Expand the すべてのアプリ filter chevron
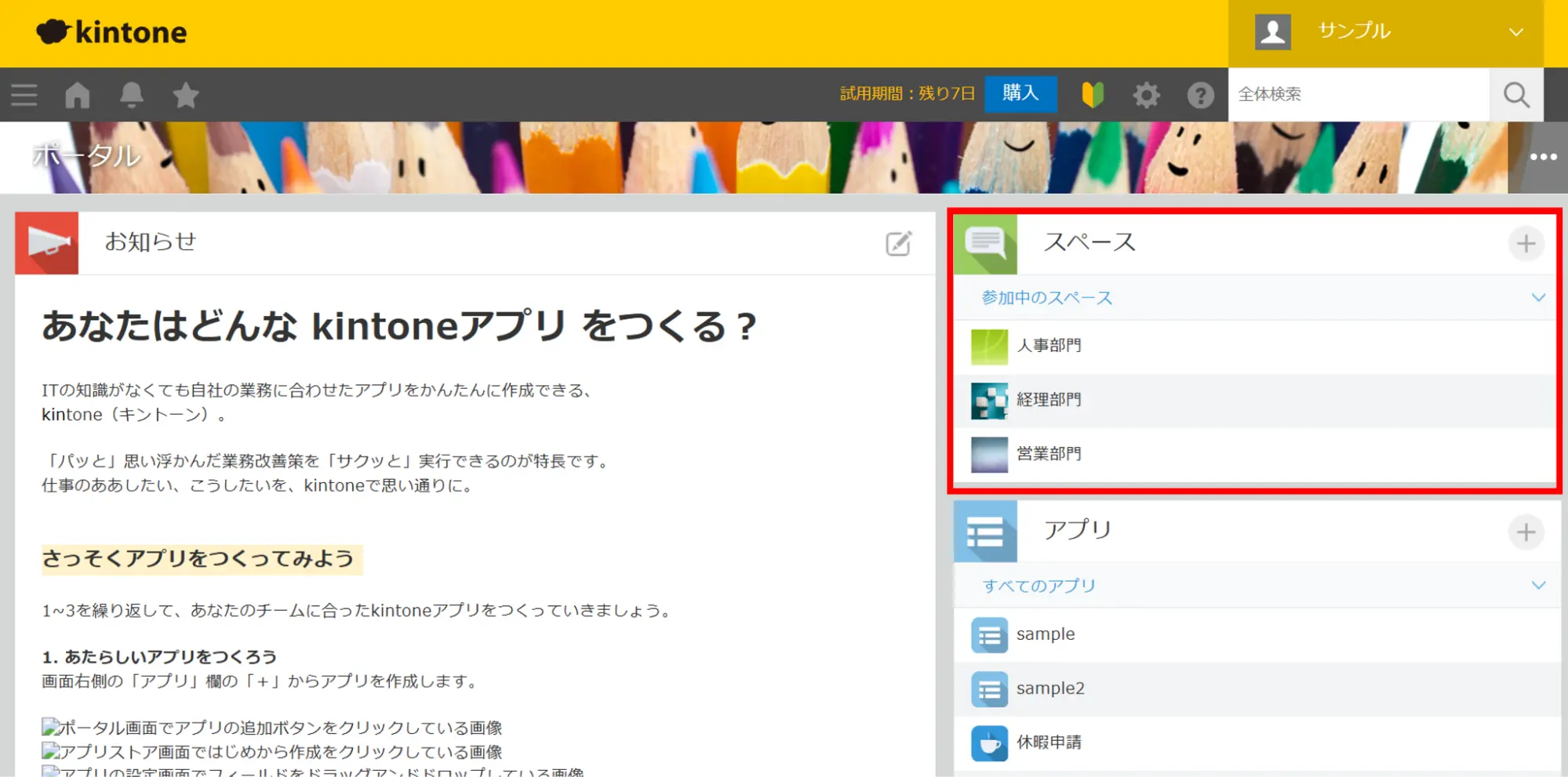This screenshot has width=1568, height=777. coord(1537,586)
